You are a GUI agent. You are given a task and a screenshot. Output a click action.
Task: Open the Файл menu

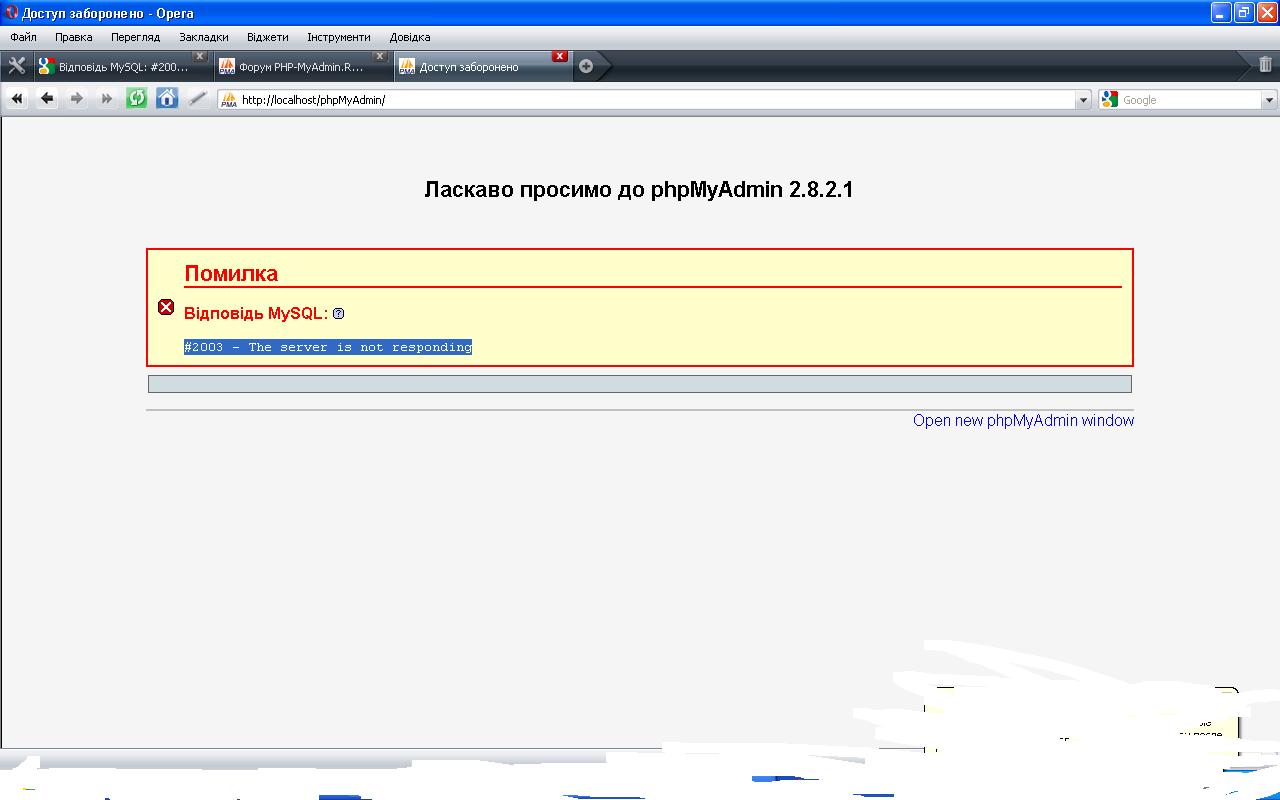pos(23,37)
